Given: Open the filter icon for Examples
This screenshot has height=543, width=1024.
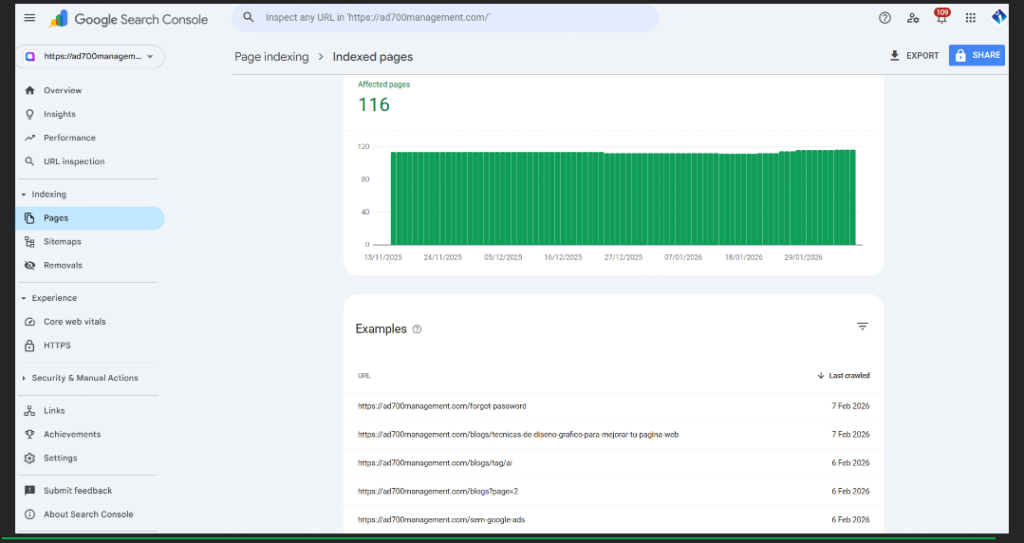Looking at the screenshot, I should (x=862, y=326).
